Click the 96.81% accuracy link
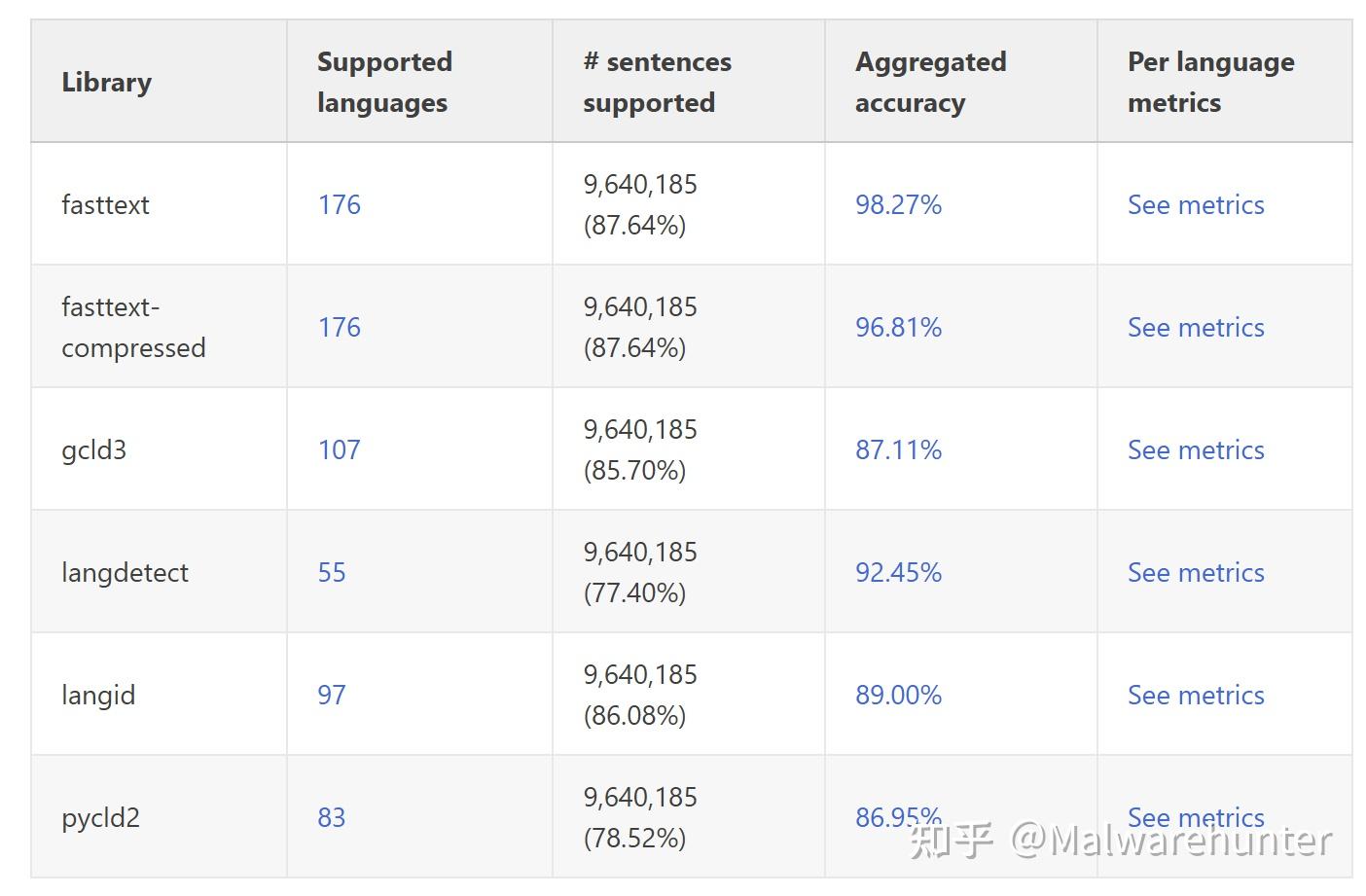The image size is (1366, 896). click(x=898, y=327)
